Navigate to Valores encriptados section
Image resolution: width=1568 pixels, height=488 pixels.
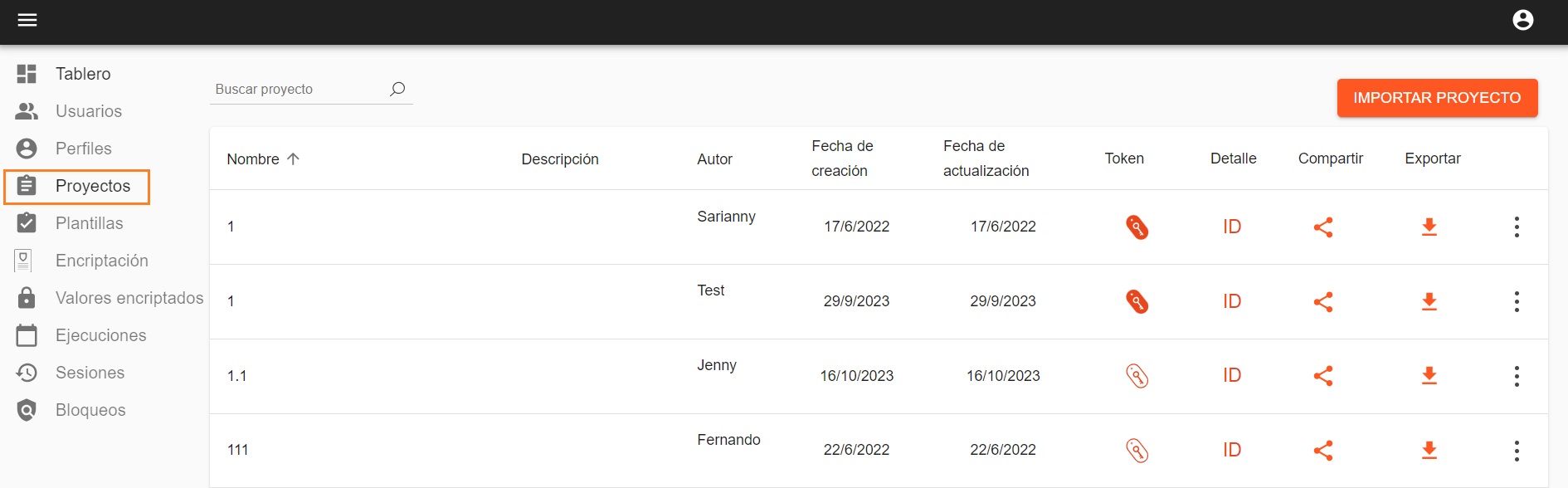point(129,298)
